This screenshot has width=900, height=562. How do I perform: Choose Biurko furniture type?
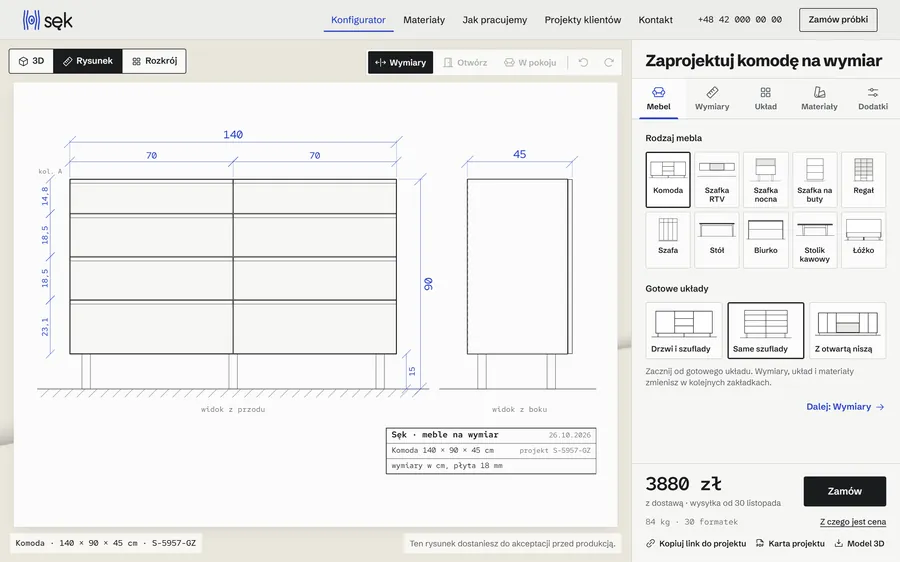click(766, 240)
